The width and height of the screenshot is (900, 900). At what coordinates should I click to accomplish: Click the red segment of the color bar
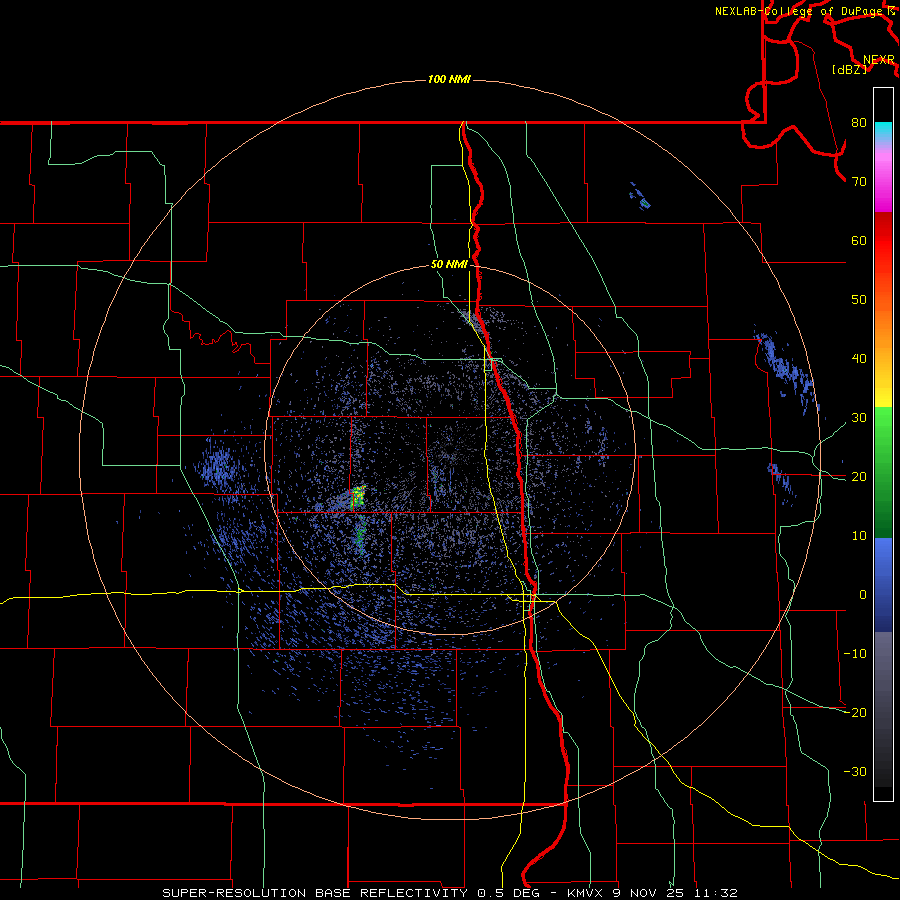pos(883,241)
